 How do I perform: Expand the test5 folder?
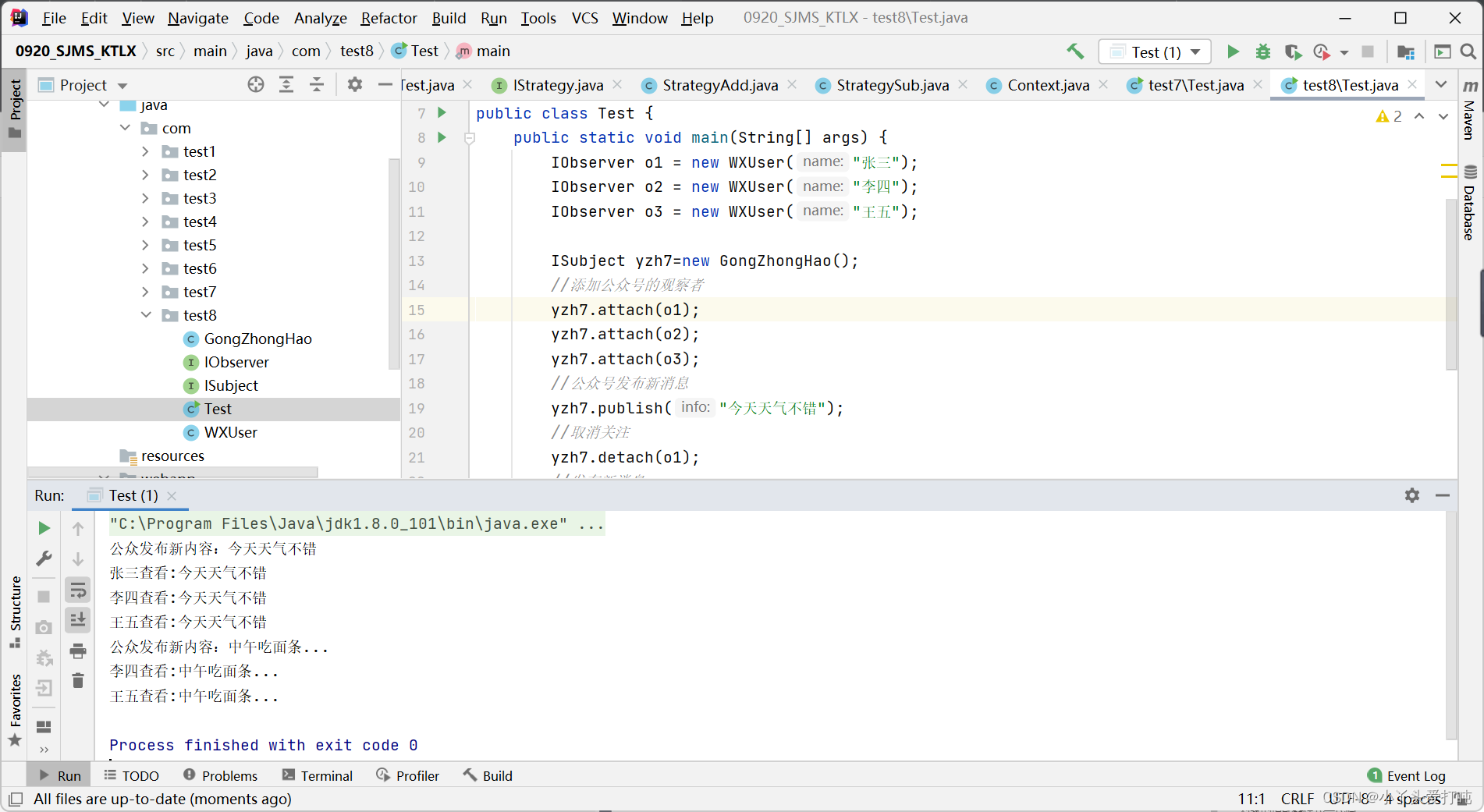(x=145, y=245)
